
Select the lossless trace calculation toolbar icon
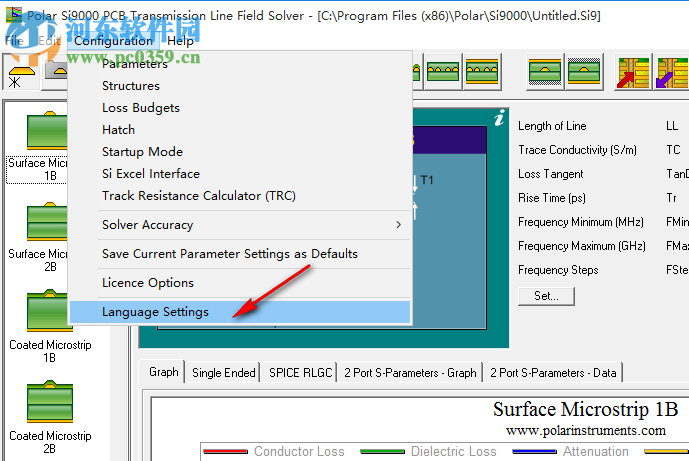21,72
